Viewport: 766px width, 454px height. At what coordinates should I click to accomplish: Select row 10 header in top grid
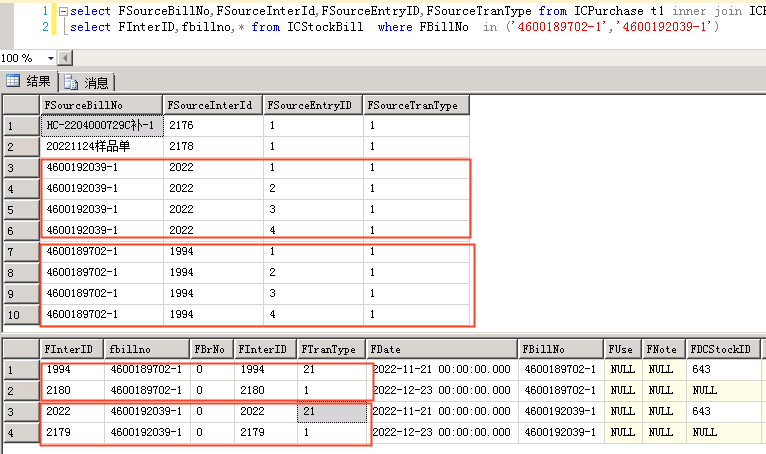(19, 314)
